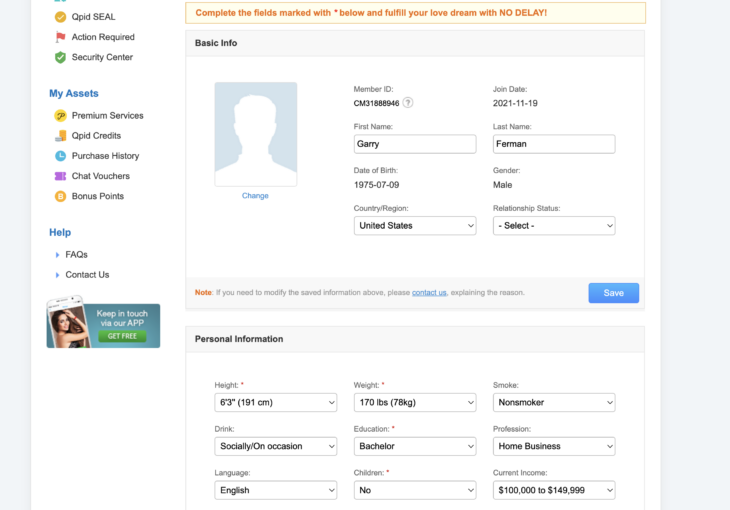Expand the Height dropdown

click(276, 402)
